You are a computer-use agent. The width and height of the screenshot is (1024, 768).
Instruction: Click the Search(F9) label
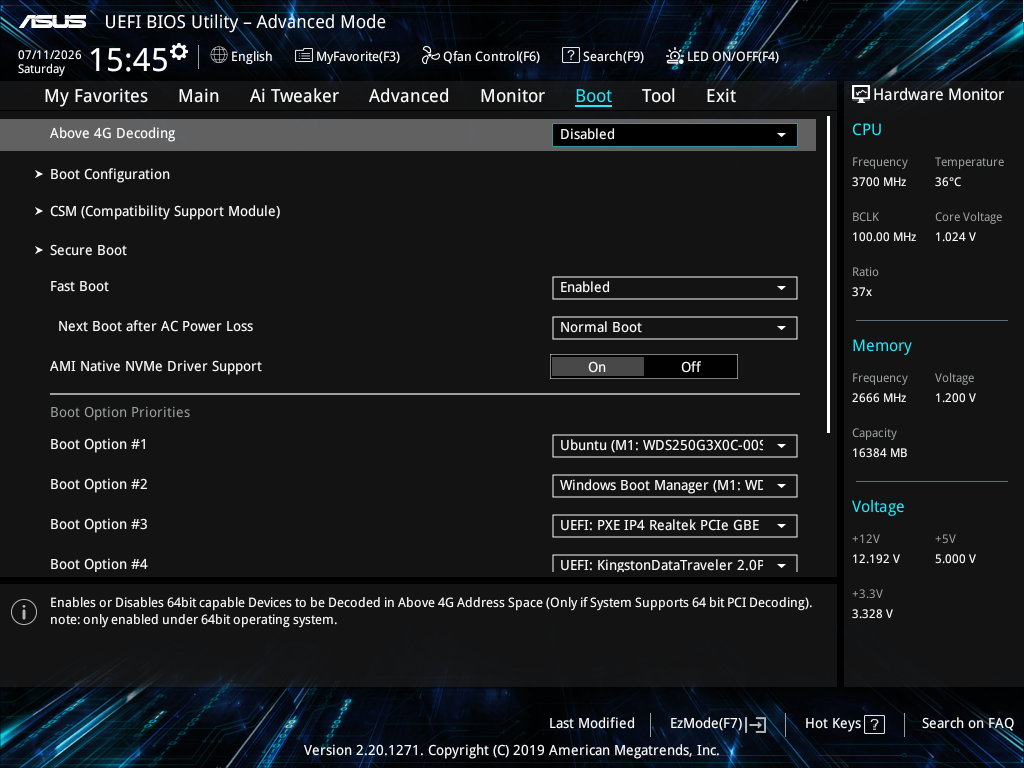pos(613,57)
